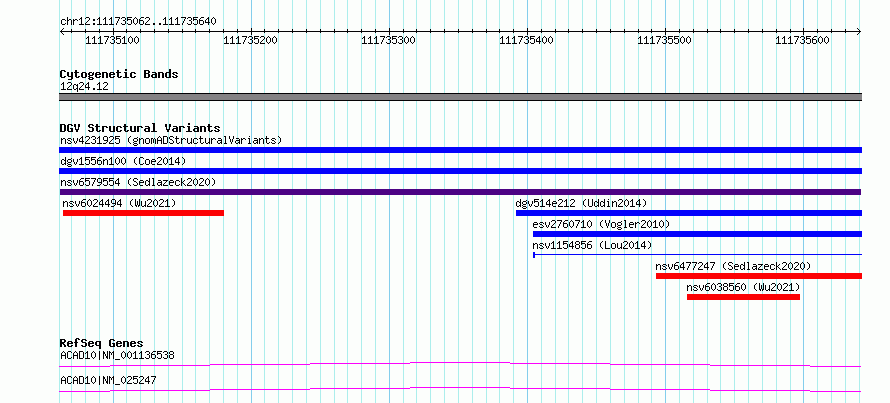Click the chr12:111735062..111735640 region label

[x=138, y=22]
